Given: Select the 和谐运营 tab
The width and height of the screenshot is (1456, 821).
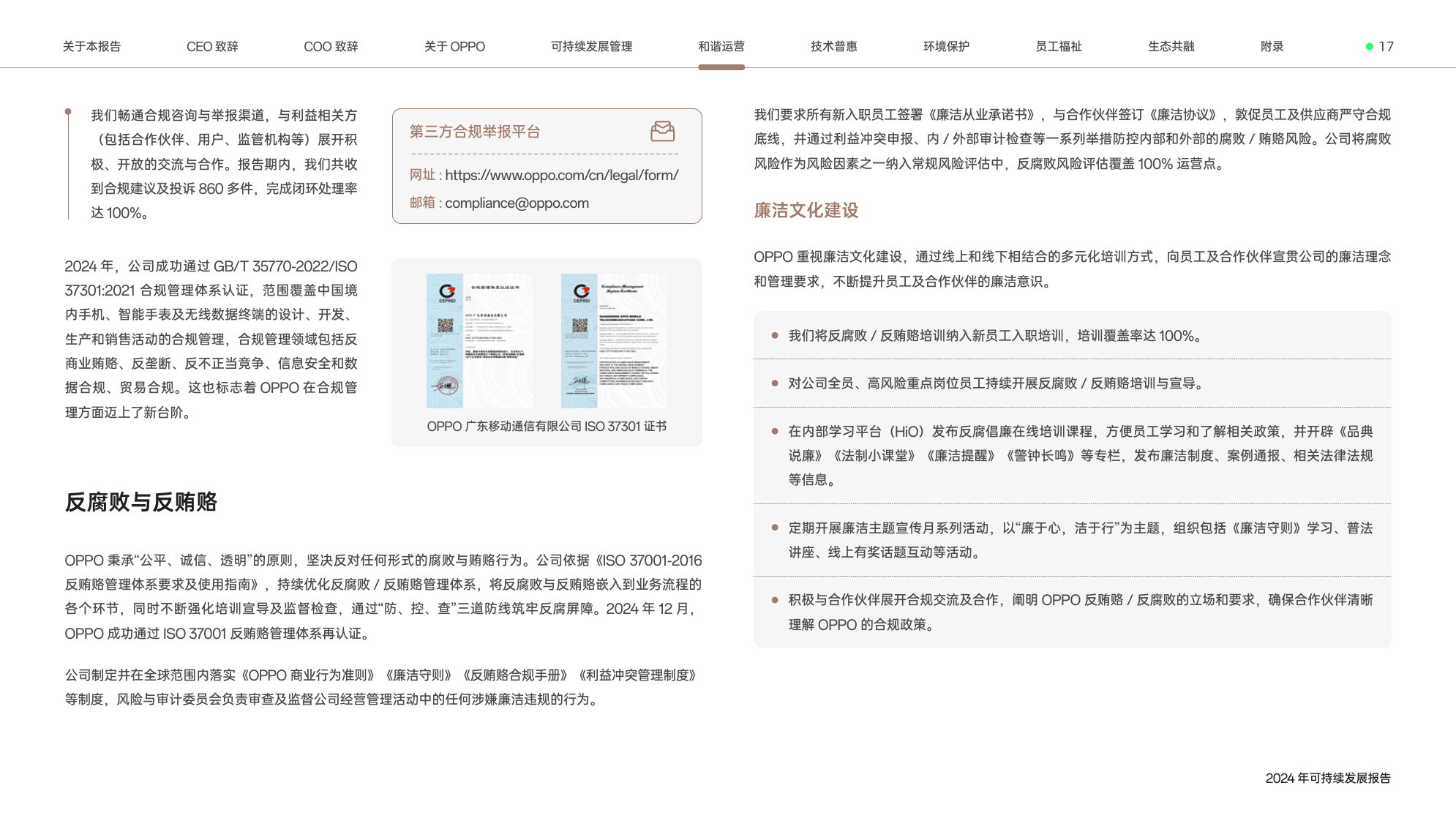Looking at the screenshot, I should tap(721, 46).
